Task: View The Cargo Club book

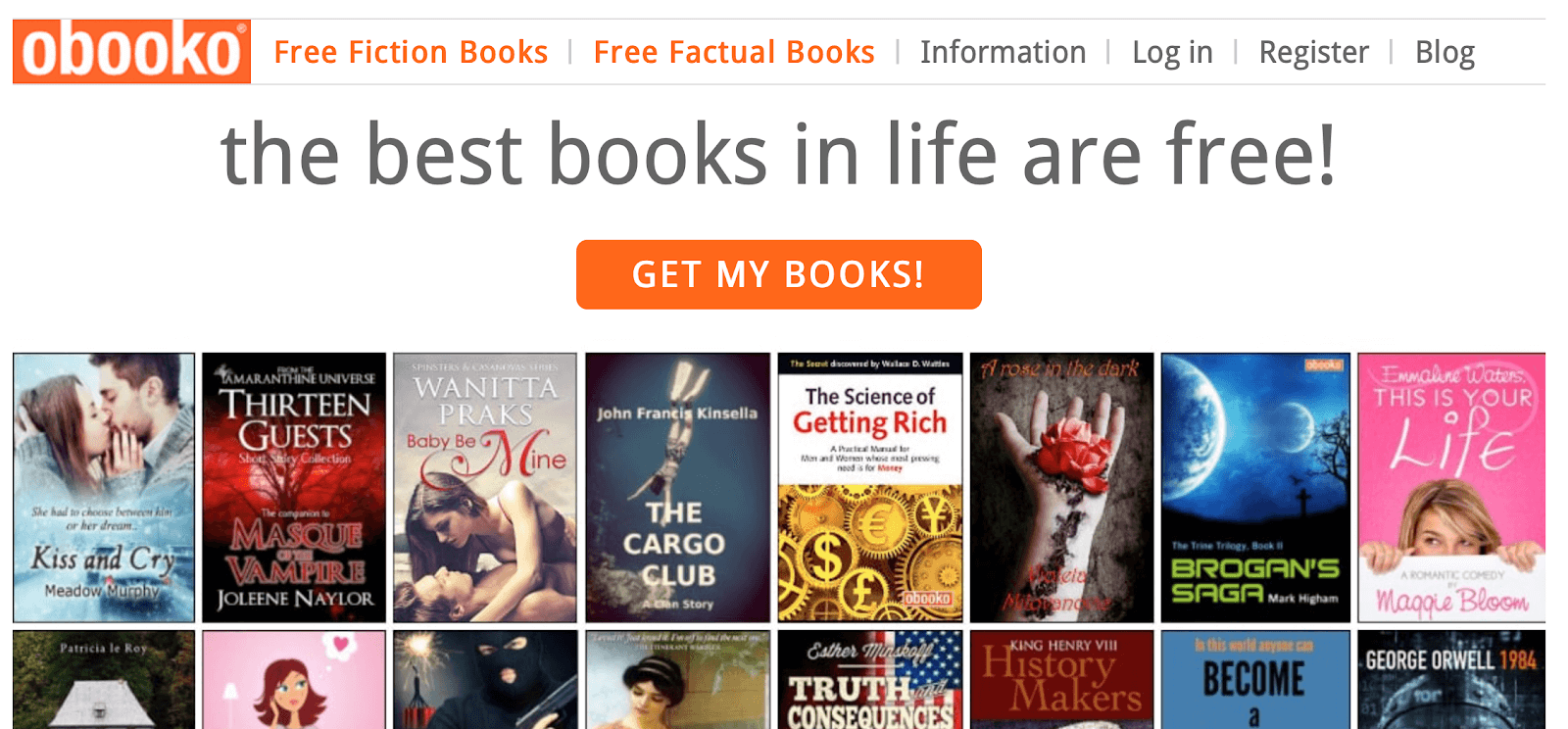Action: [x=678, y=488]
